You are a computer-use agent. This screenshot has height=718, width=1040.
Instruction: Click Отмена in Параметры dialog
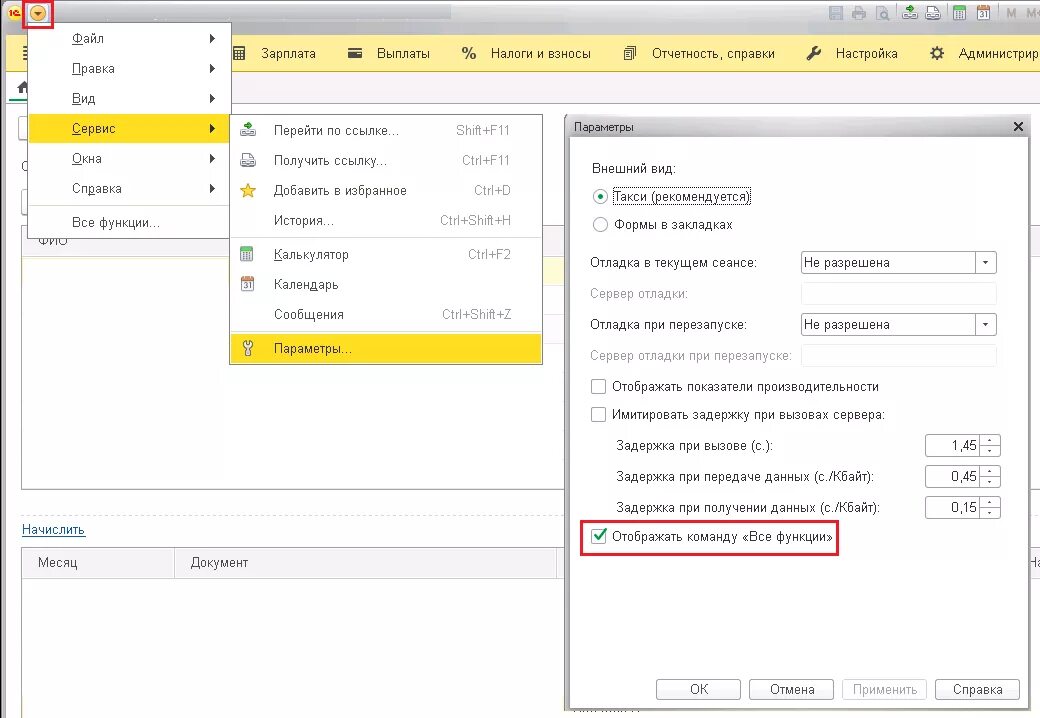(791, 689)
